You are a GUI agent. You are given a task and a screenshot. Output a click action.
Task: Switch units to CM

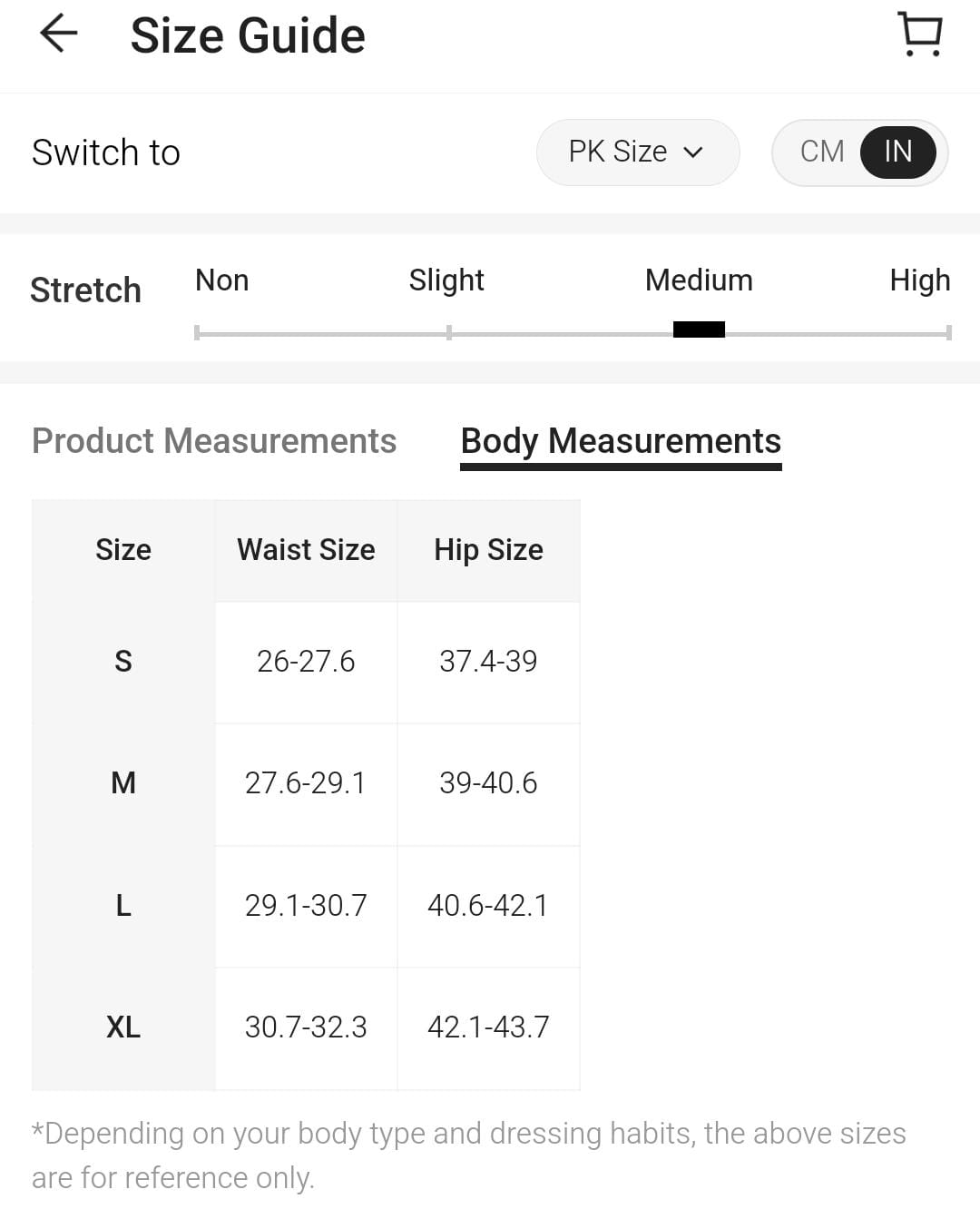[821, 152]
